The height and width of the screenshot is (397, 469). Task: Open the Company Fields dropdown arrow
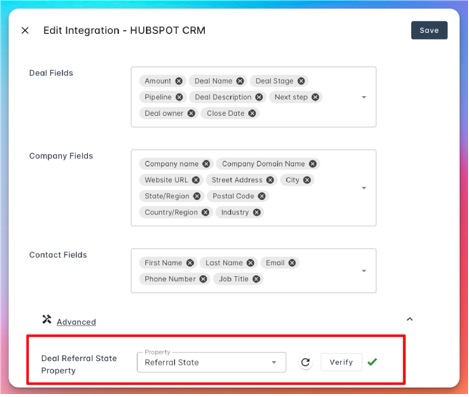pos(364,188)
